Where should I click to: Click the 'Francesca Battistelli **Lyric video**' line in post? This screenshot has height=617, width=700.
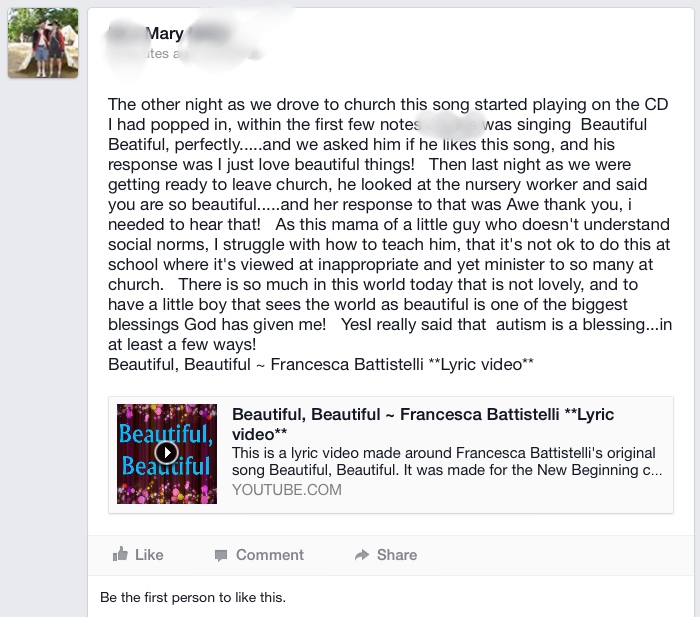[x=402, y=365]
